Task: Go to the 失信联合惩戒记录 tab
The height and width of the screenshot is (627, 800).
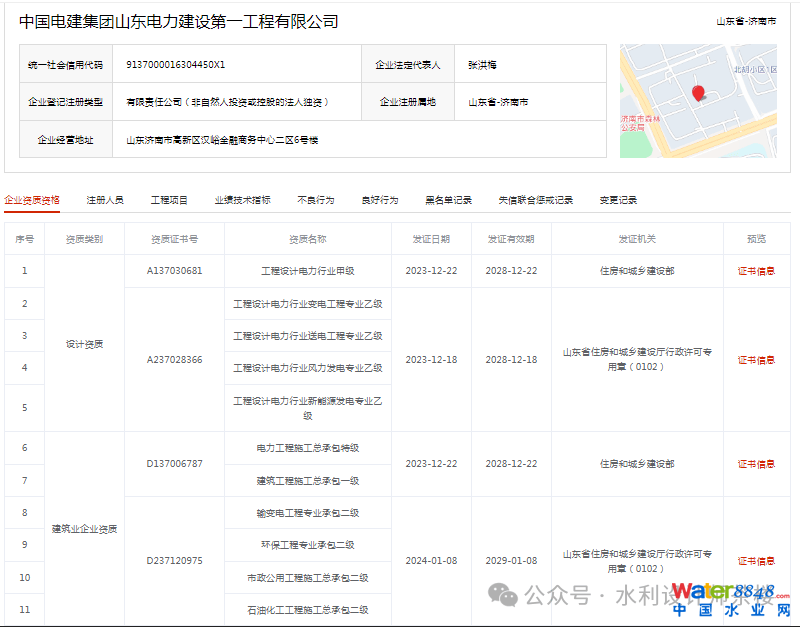Action: 536,200
